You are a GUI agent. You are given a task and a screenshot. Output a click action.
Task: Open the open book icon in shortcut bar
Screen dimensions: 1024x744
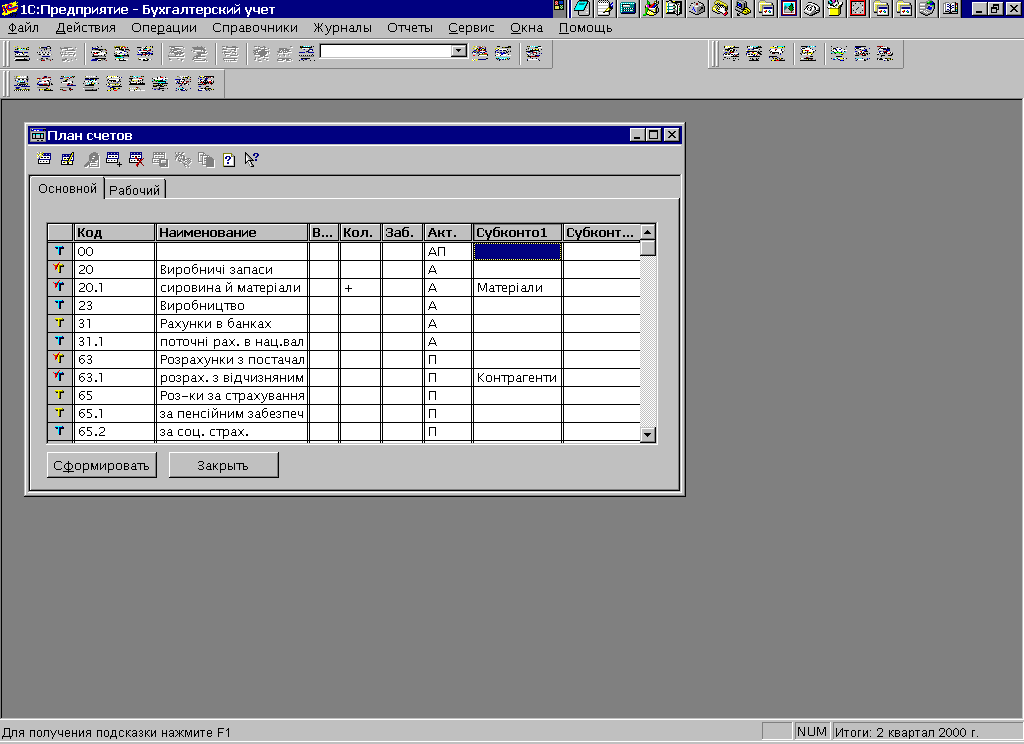click(951, 8)
